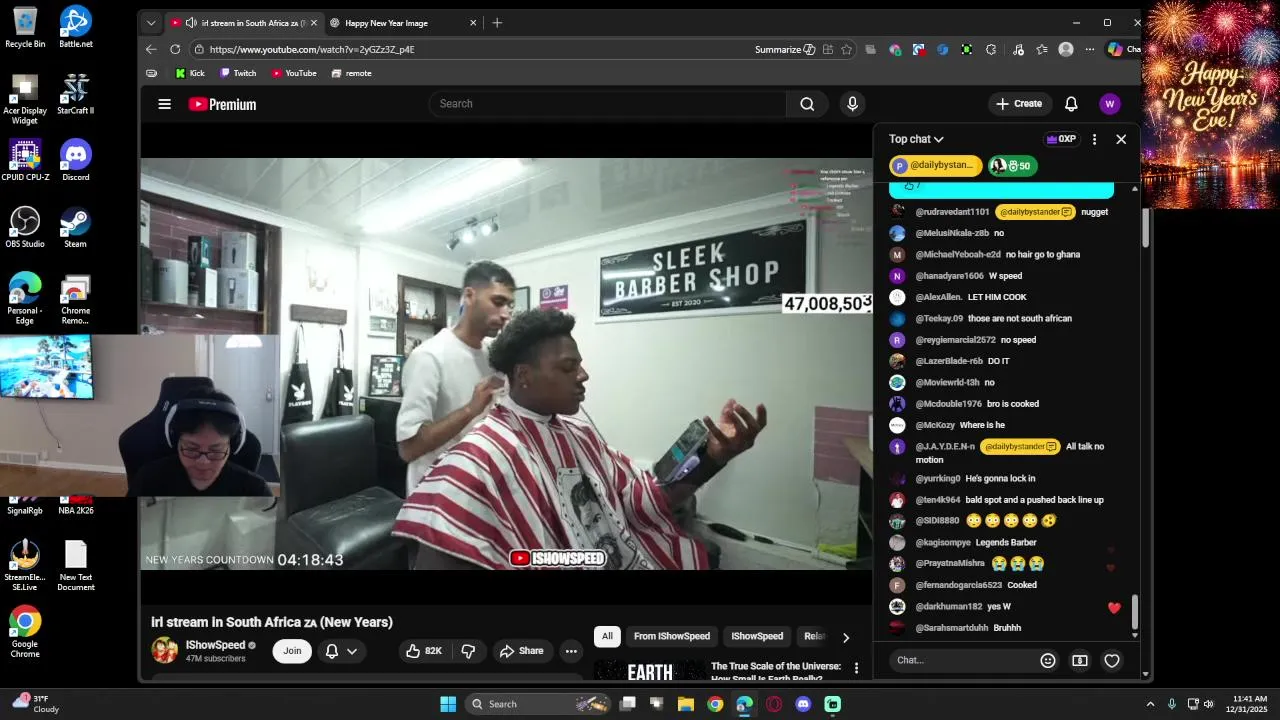This screenshot has height=720, width=1280.
Task: Show more filter chips with right arrow
Action: pos(846,637)
